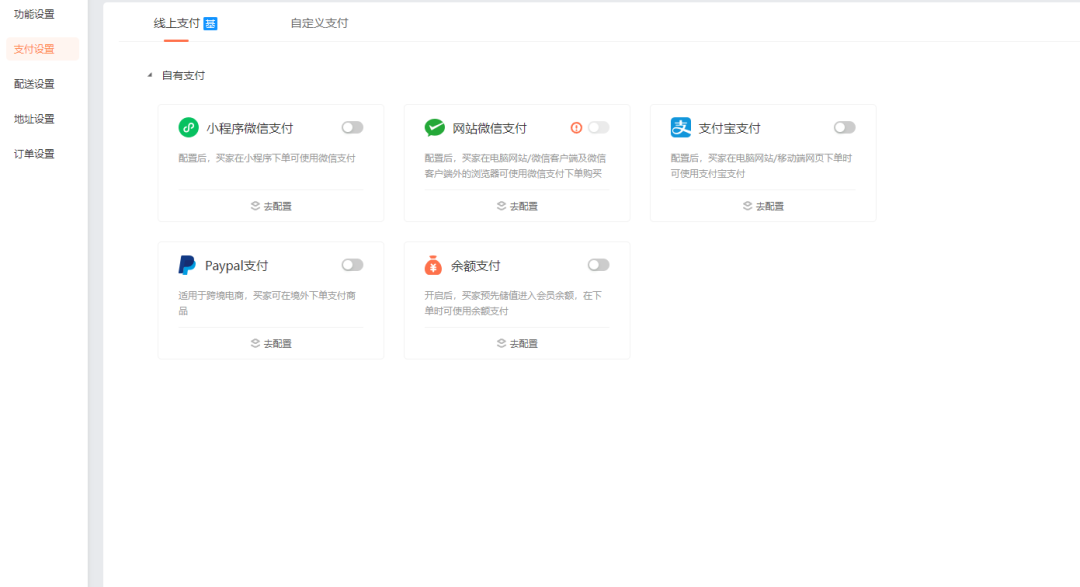The image size is (1080, 587).
Task: Click the PayPal logo on Paypal支付 card
Action: tap(187, 264)
